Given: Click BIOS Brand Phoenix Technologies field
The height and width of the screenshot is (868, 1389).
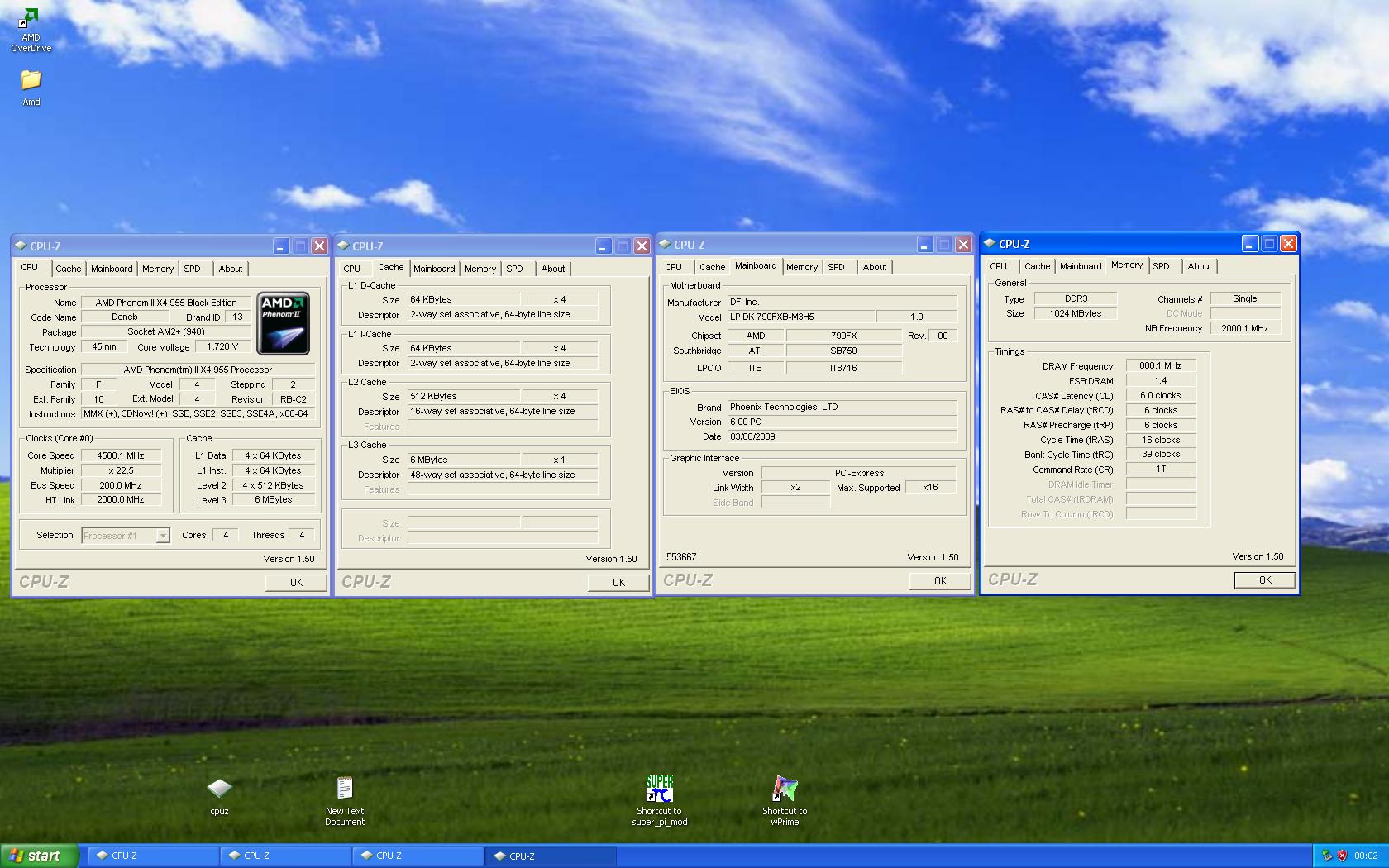Looking at the screenshot, I should tap(842, 407).
